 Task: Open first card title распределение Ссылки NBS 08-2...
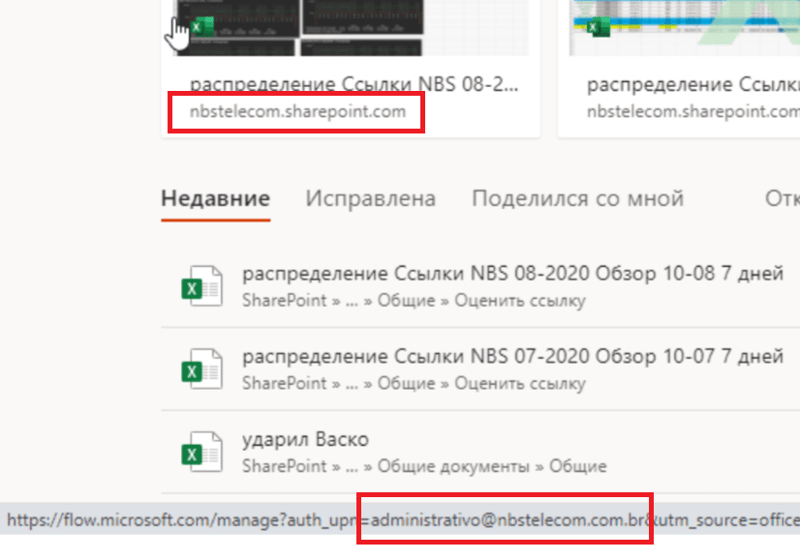[354, 85]
